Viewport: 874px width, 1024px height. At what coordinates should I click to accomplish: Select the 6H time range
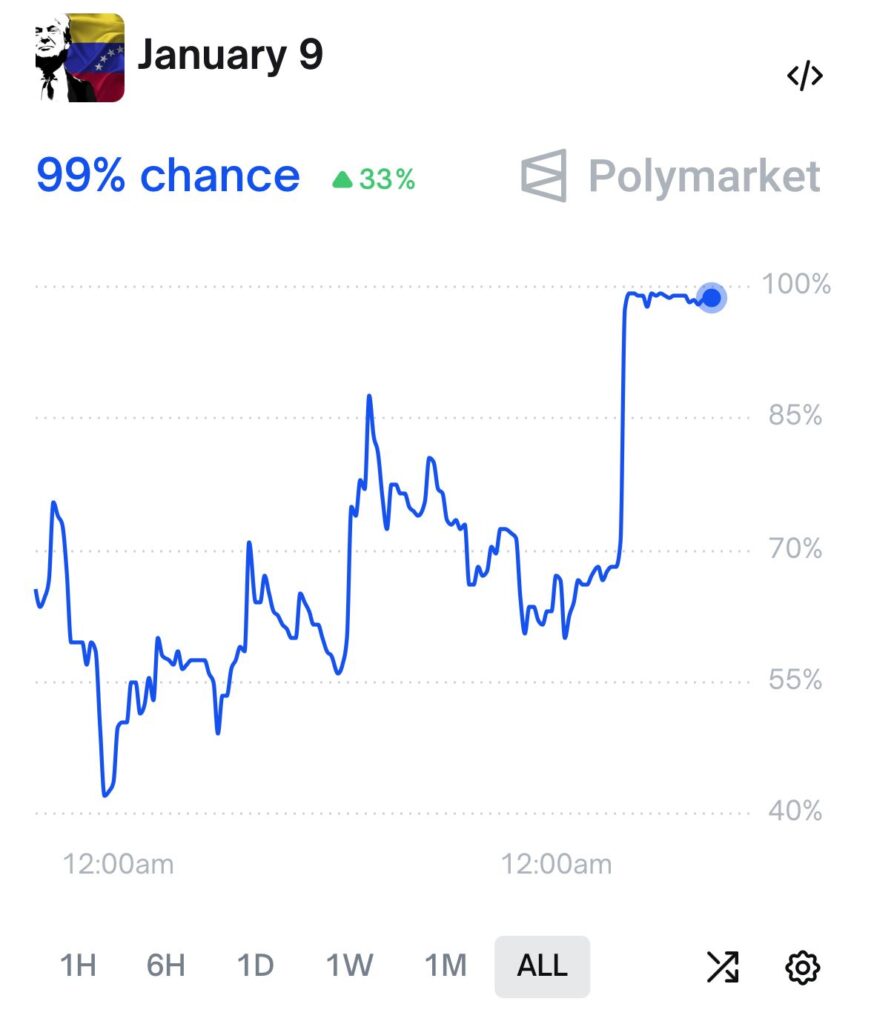tap(166, 966)
